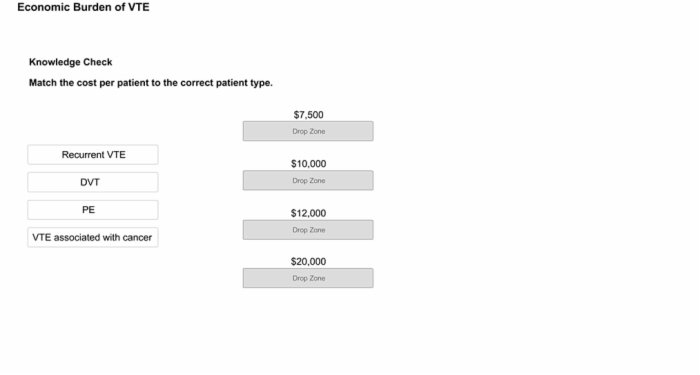
Task: Choose the bottommost grey drop zone box
Action: point(308,278)
